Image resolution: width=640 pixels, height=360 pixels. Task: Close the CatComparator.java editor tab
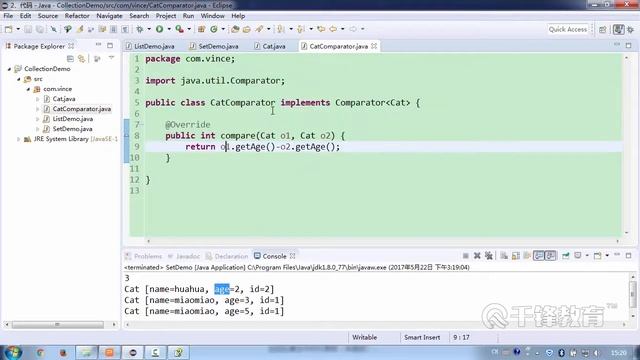click(x=374, y=46)
